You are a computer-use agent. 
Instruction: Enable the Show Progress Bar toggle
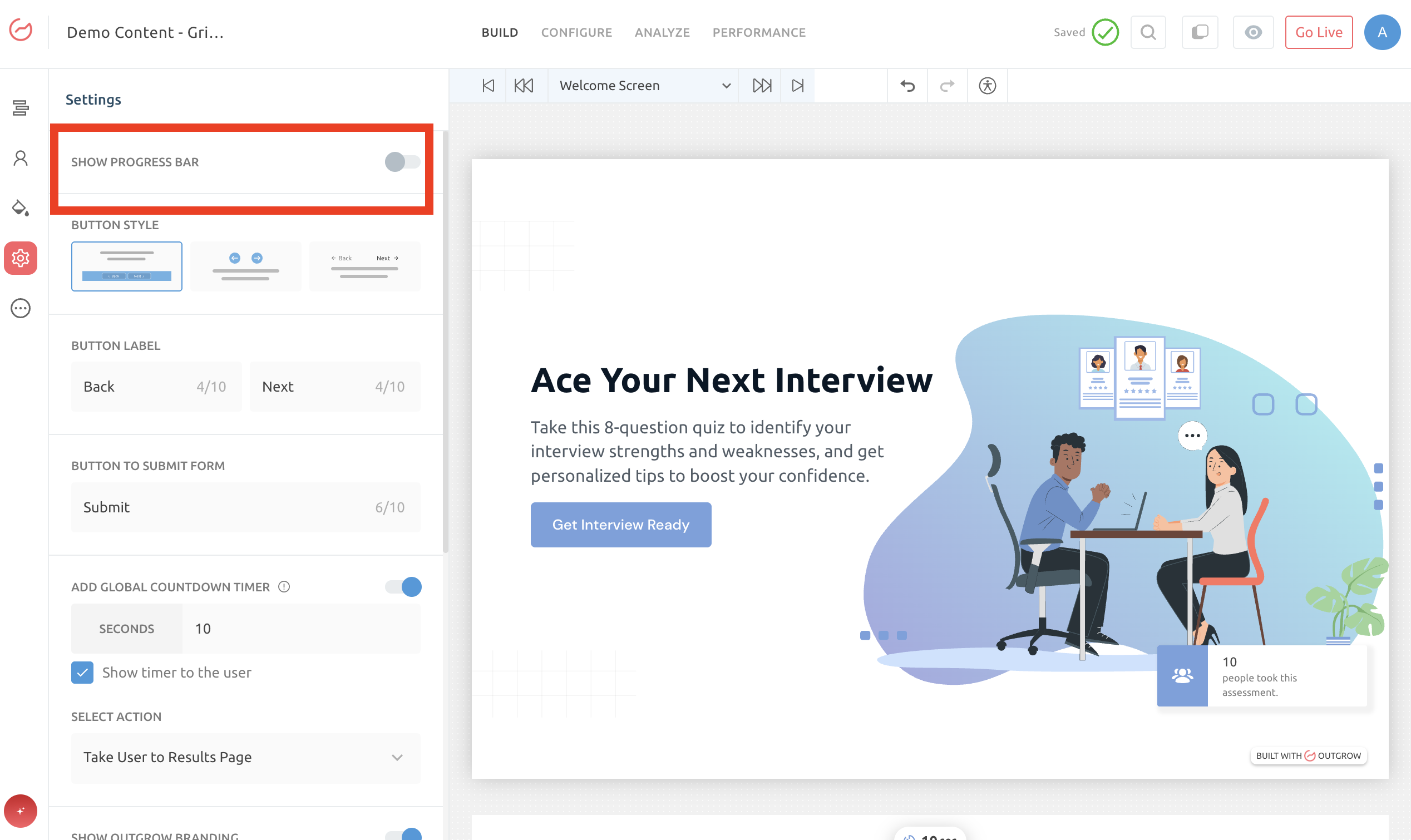(402, 162)
